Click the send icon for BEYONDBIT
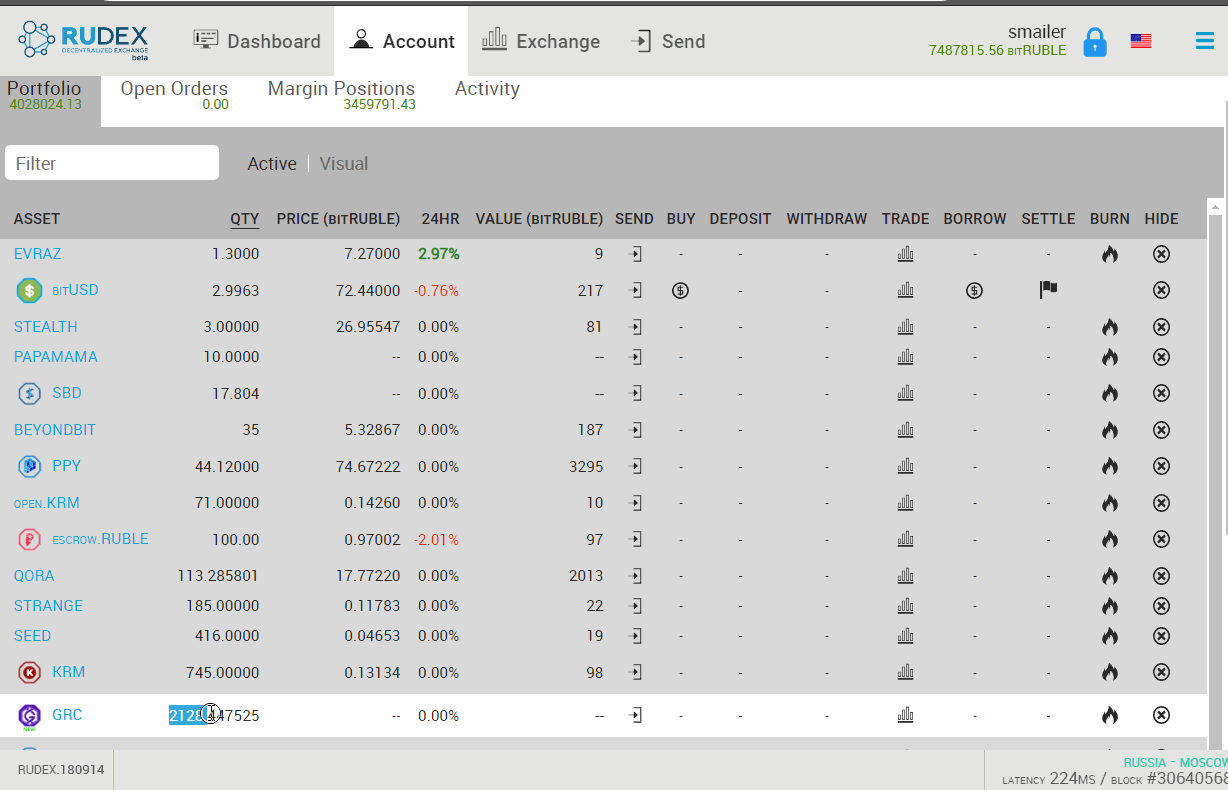Screen dimensions: 1228x790 634,430
